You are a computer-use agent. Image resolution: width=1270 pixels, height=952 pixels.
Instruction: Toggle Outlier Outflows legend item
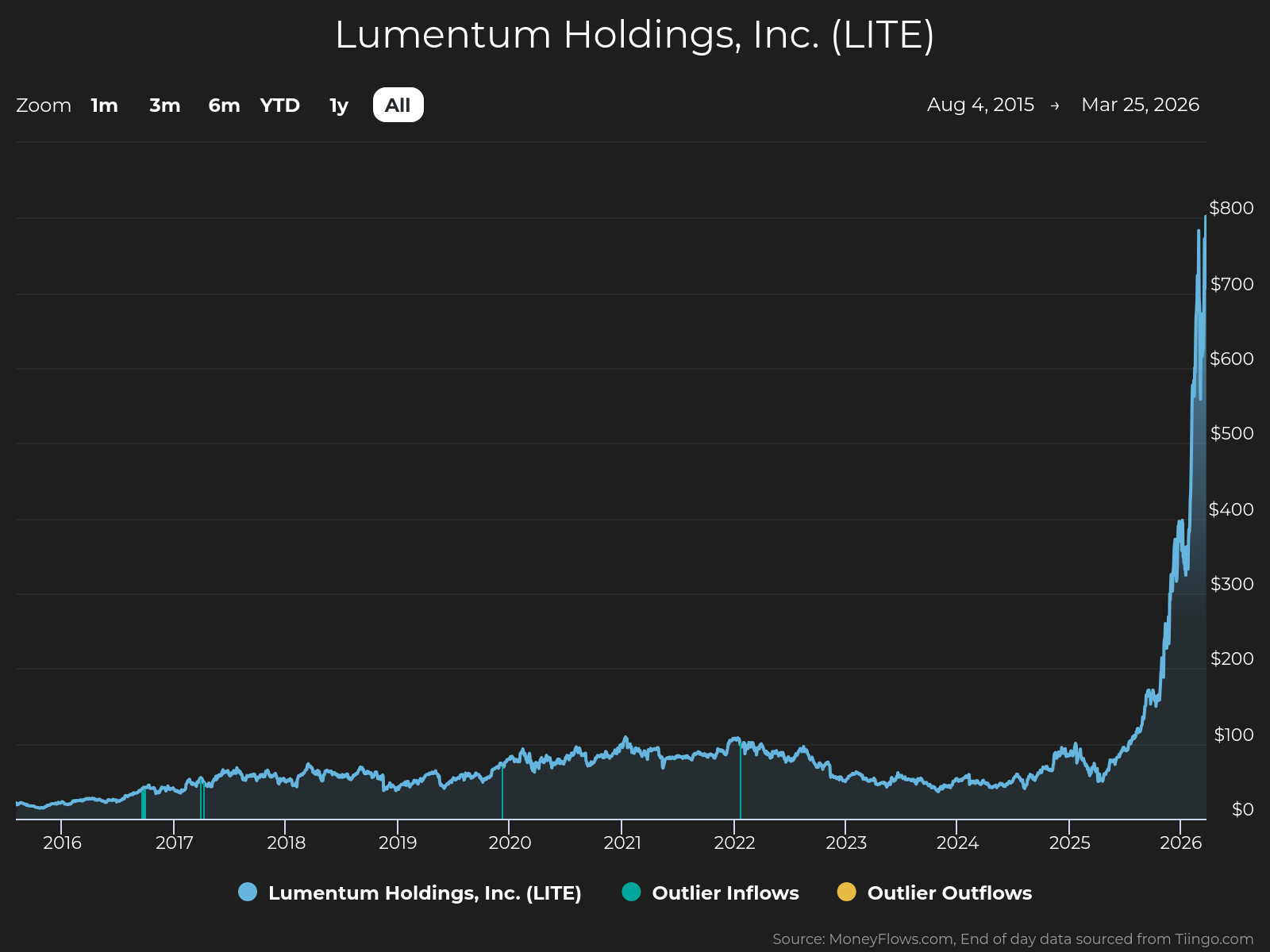[x=934, y=892]
